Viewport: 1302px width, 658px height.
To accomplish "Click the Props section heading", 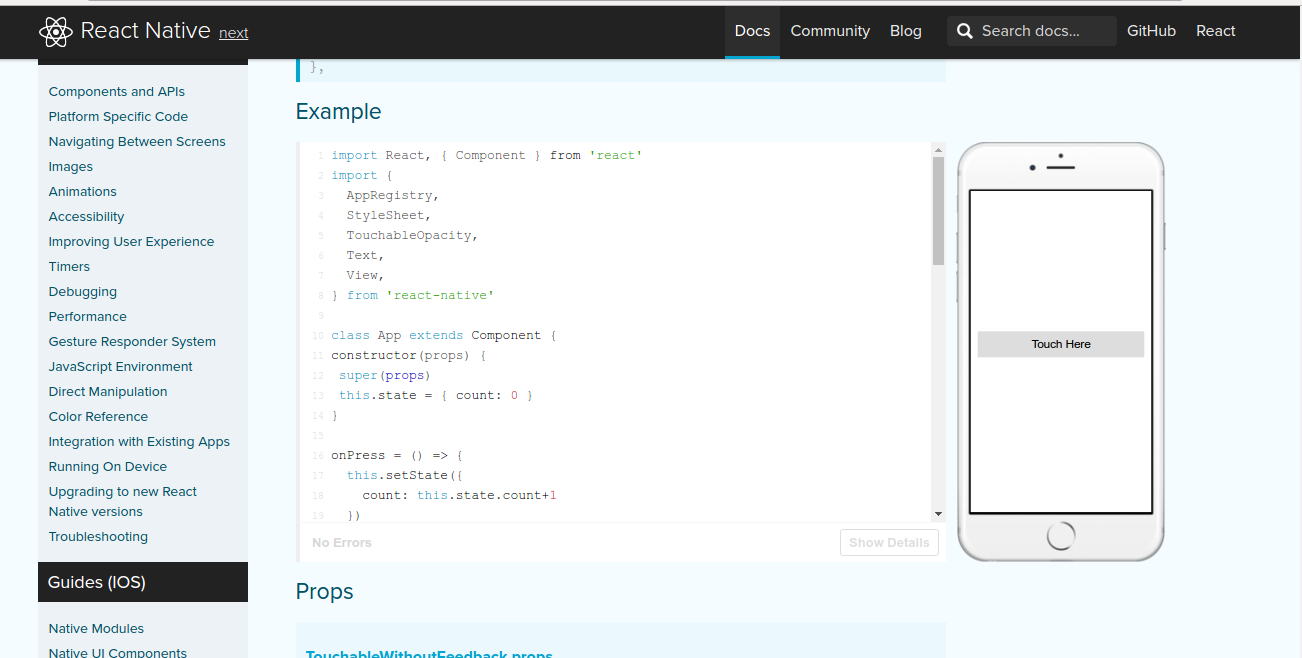I will click(x=324, y=592).
